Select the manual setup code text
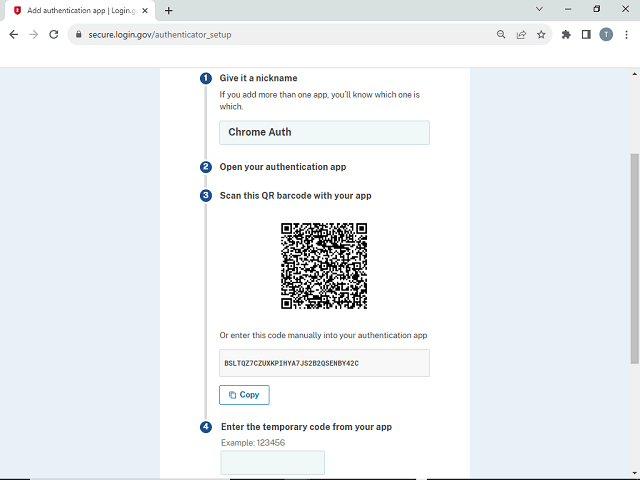Viewport: 640px width, 480px height. click(x=291, y=363)
